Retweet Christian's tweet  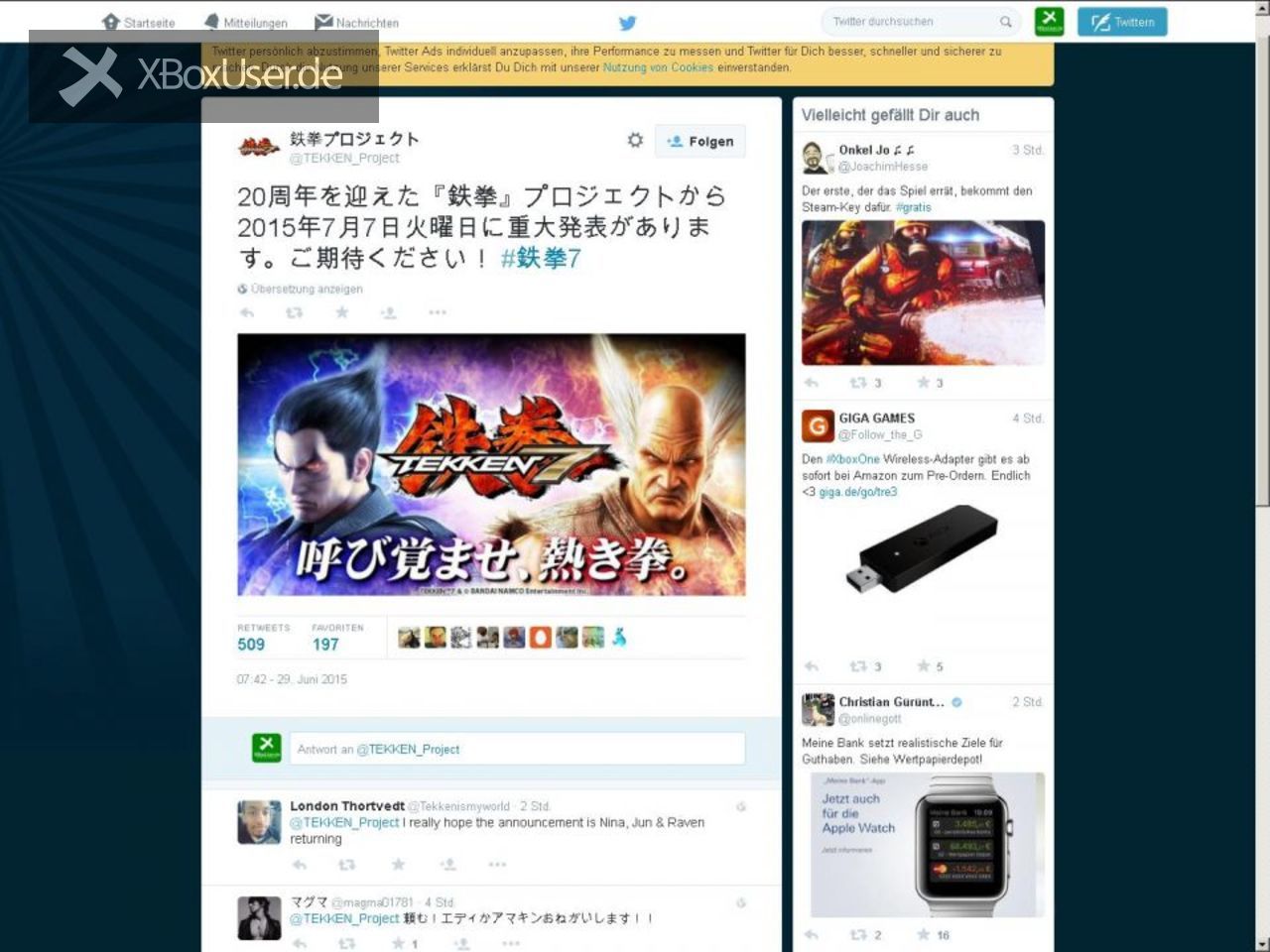pos(858,935)
